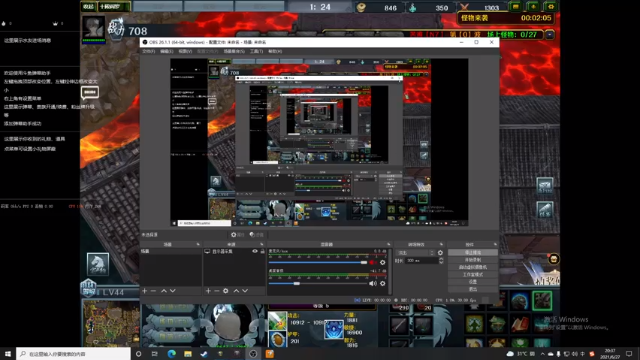
Task: Open source properties gear in Sources panel
Action: point(226,291)
